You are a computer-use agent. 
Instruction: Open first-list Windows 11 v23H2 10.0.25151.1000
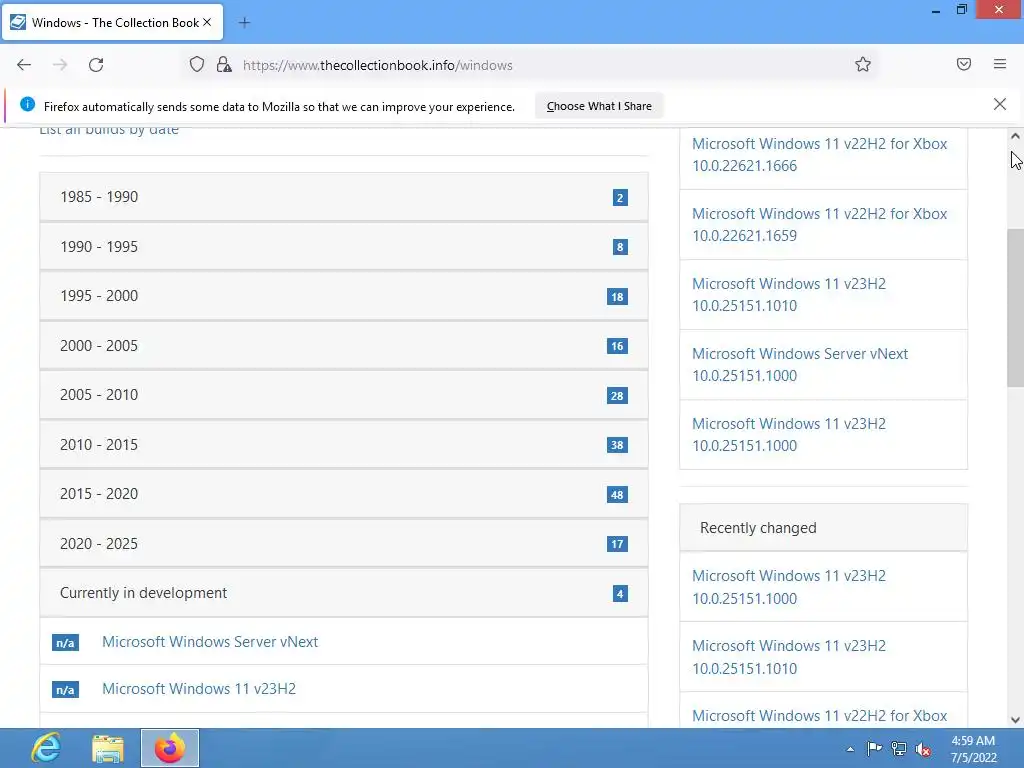click(789, 434)
